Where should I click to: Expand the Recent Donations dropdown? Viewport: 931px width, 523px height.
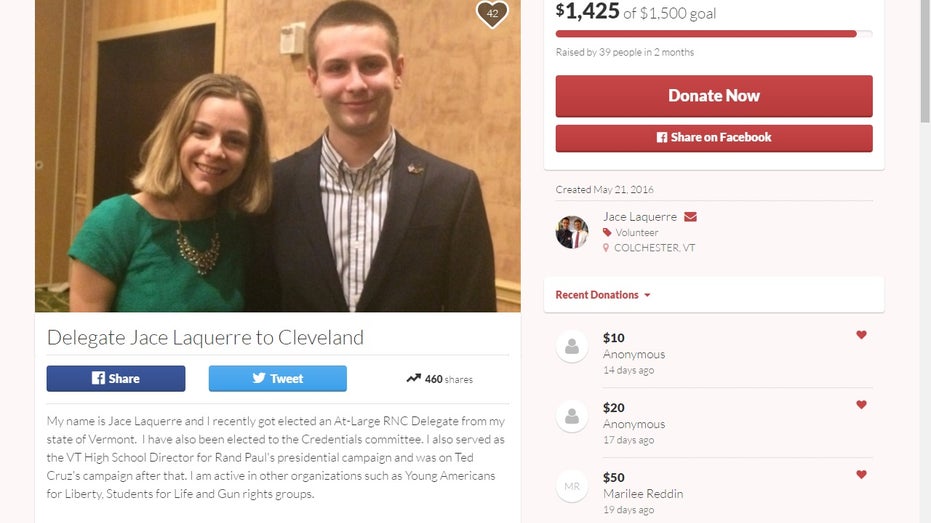coord(603,295)
